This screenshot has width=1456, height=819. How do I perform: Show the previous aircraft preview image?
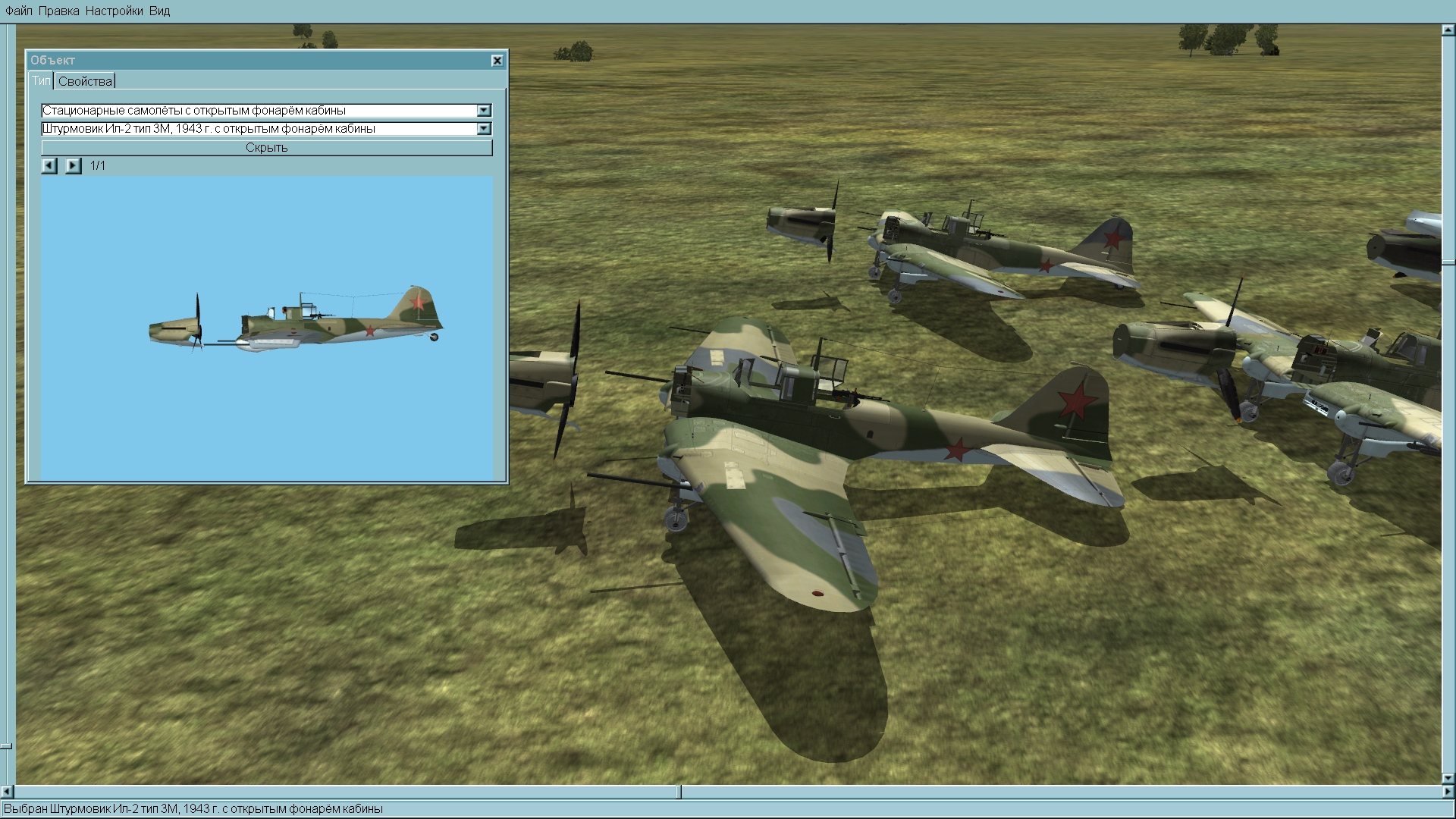[x=49, y=165]
